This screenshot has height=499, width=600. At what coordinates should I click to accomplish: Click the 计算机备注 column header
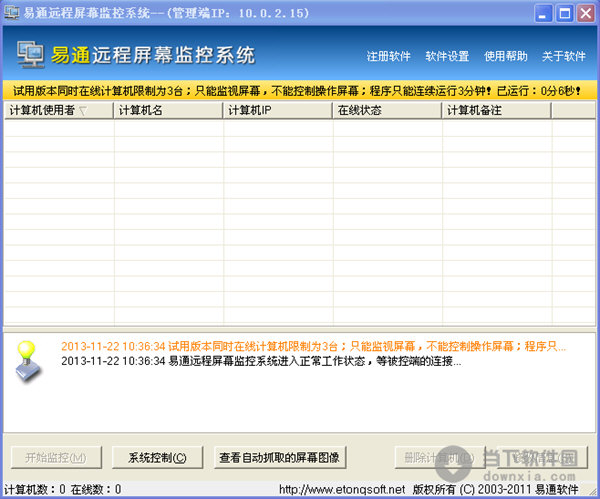(x=497, y=111)
